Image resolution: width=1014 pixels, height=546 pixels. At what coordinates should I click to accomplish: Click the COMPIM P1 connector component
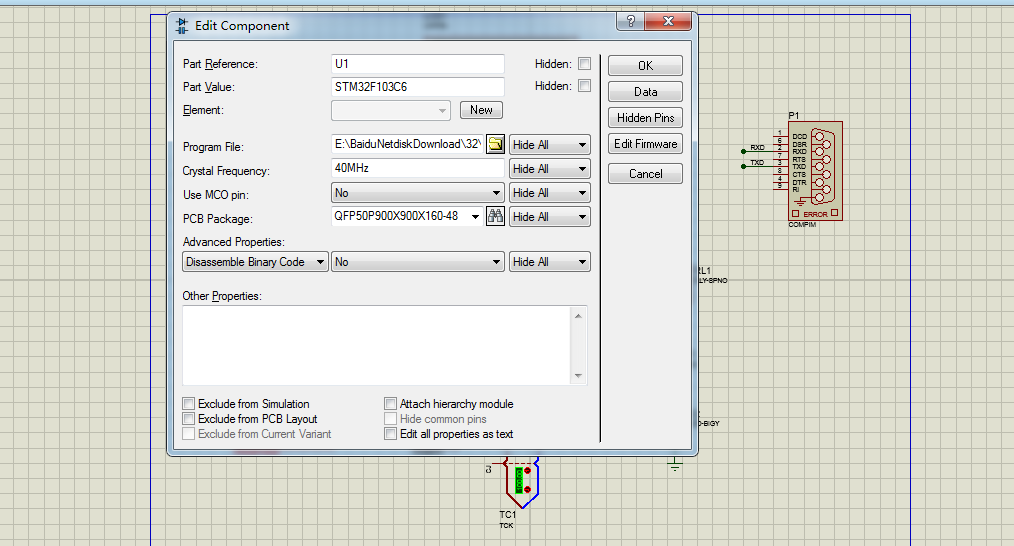coord(817,170)
